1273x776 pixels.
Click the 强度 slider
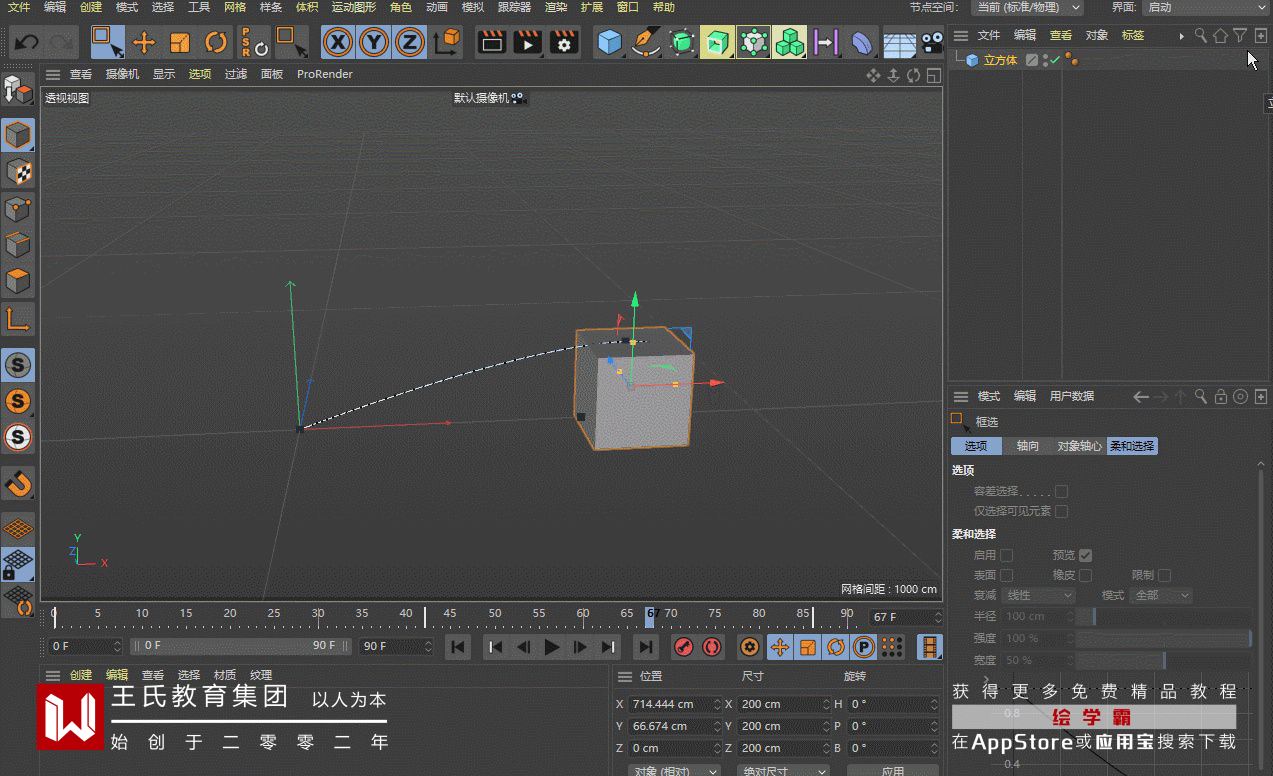click(1164, 638)
